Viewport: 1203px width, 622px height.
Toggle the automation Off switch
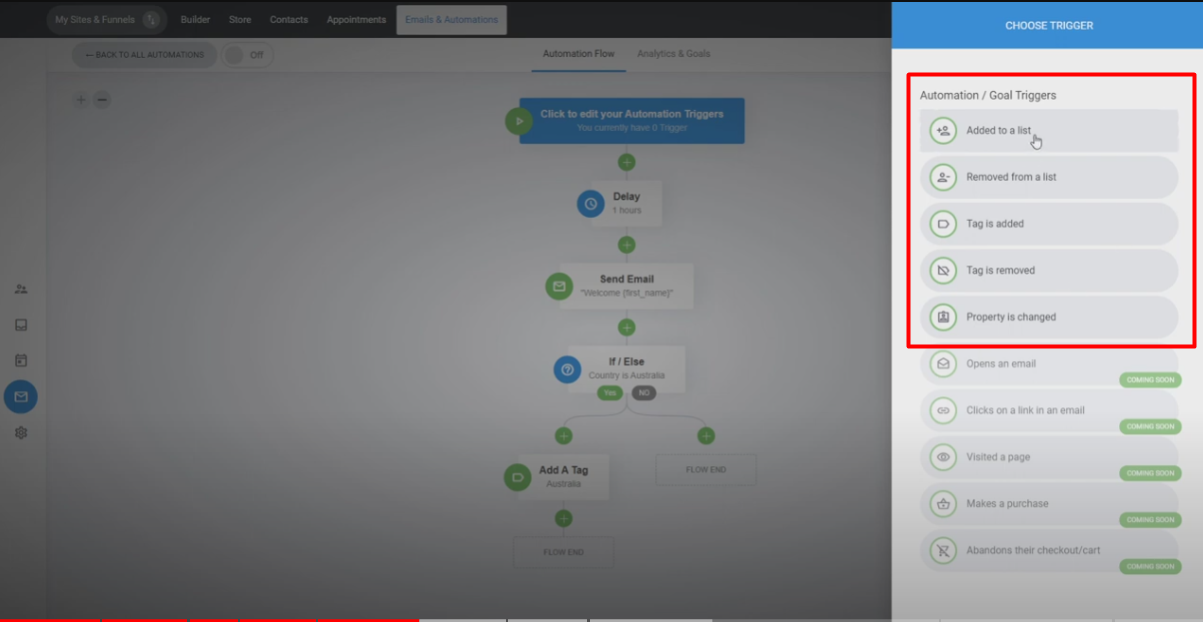pyautogui.click(x=246, y=55)
